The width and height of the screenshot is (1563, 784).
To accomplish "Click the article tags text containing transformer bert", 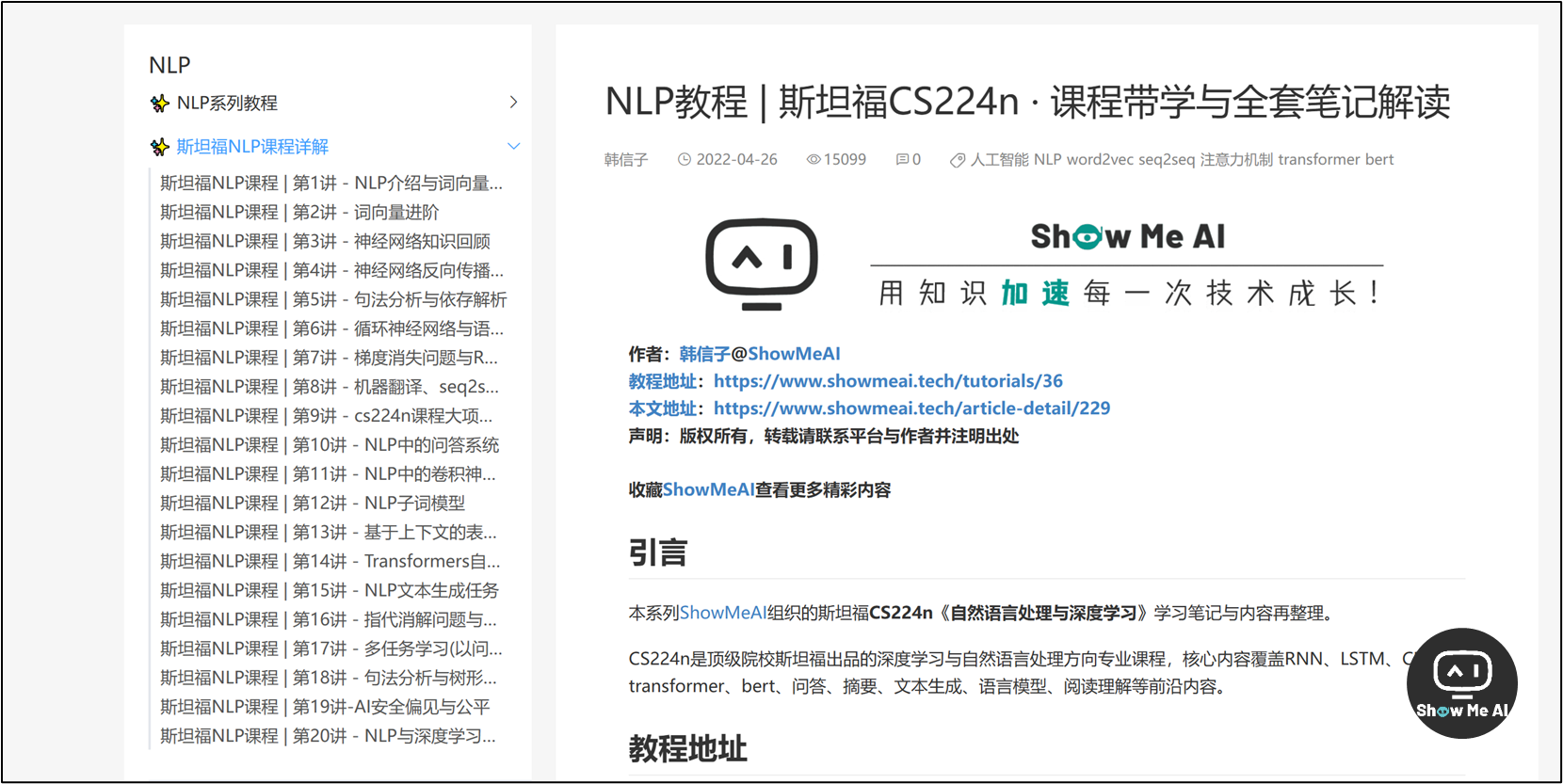I will (x=1182, y=160).
